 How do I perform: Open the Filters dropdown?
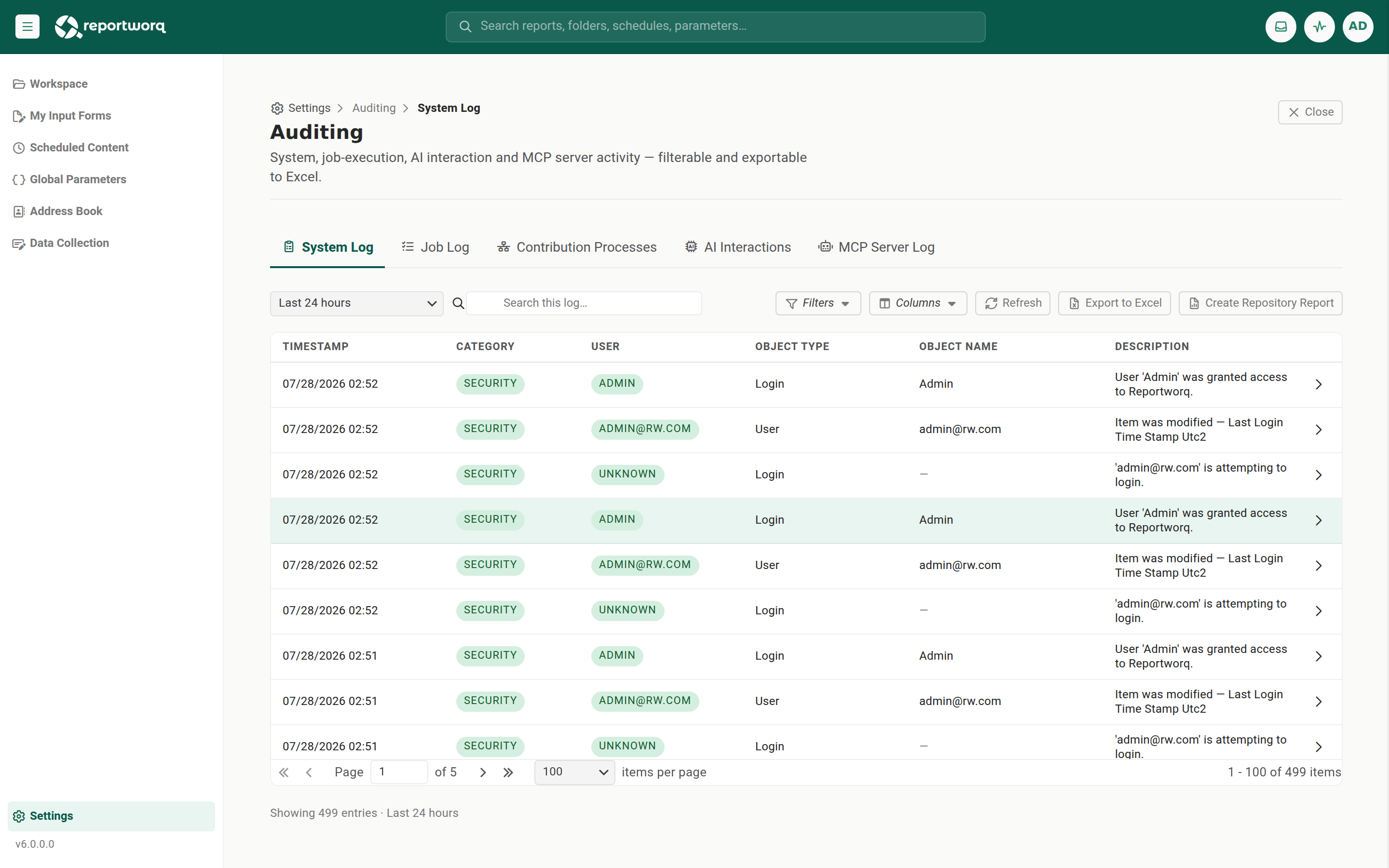[x=818, y=303]
